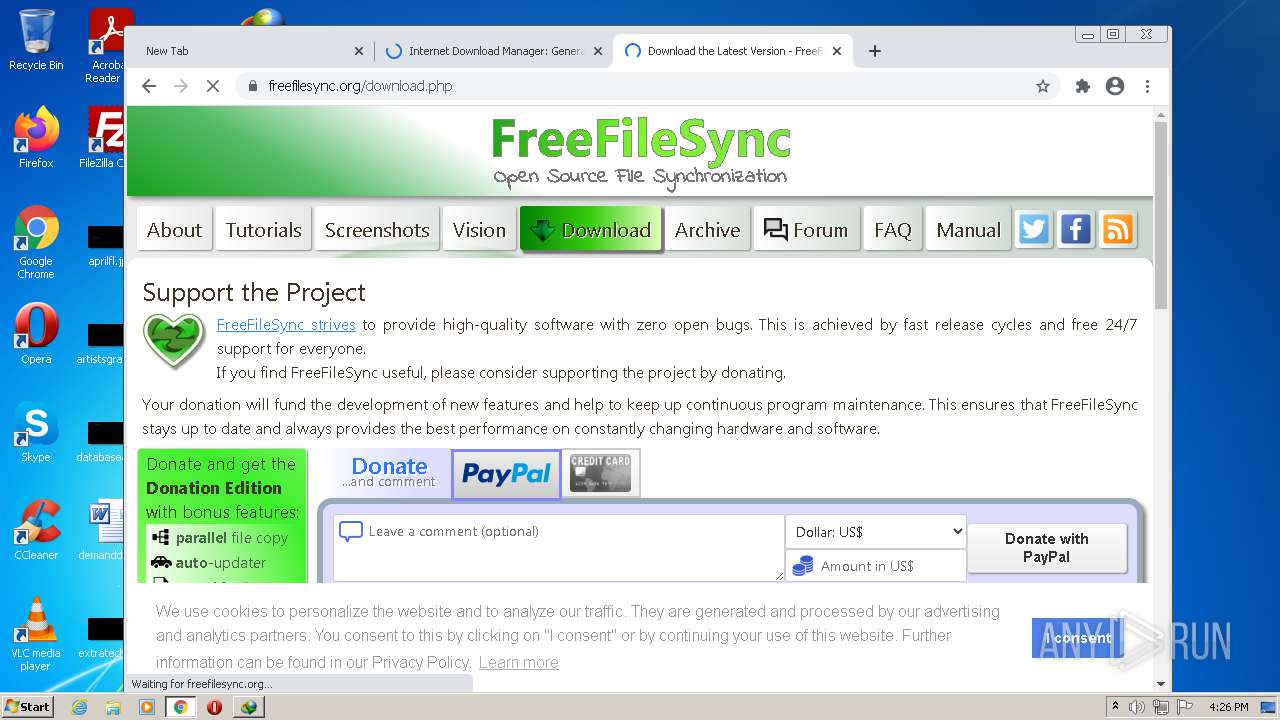This screenshot has width=1280, height=720.
Task: Click the green Download nav button
Action: (591, 230)
